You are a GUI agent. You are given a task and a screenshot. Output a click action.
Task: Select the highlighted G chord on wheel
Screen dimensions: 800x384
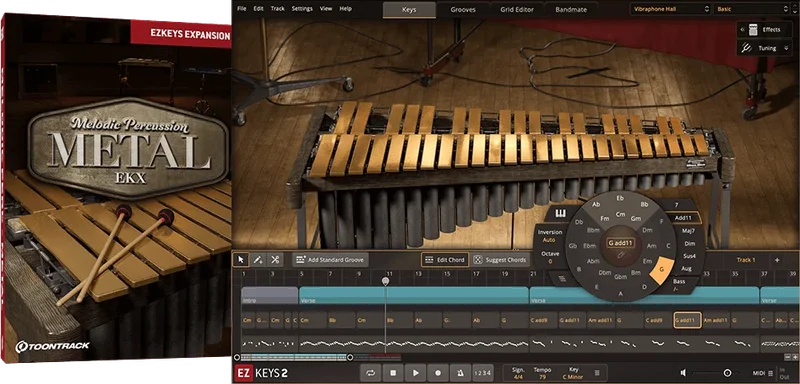click(x=662, y=269)
